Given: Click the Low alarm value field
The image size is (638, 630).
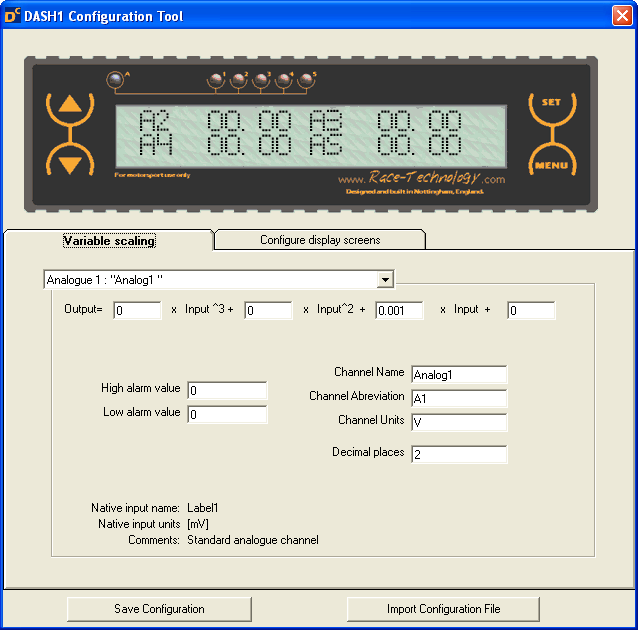Looking at the screenshot, I should [227, 414].
